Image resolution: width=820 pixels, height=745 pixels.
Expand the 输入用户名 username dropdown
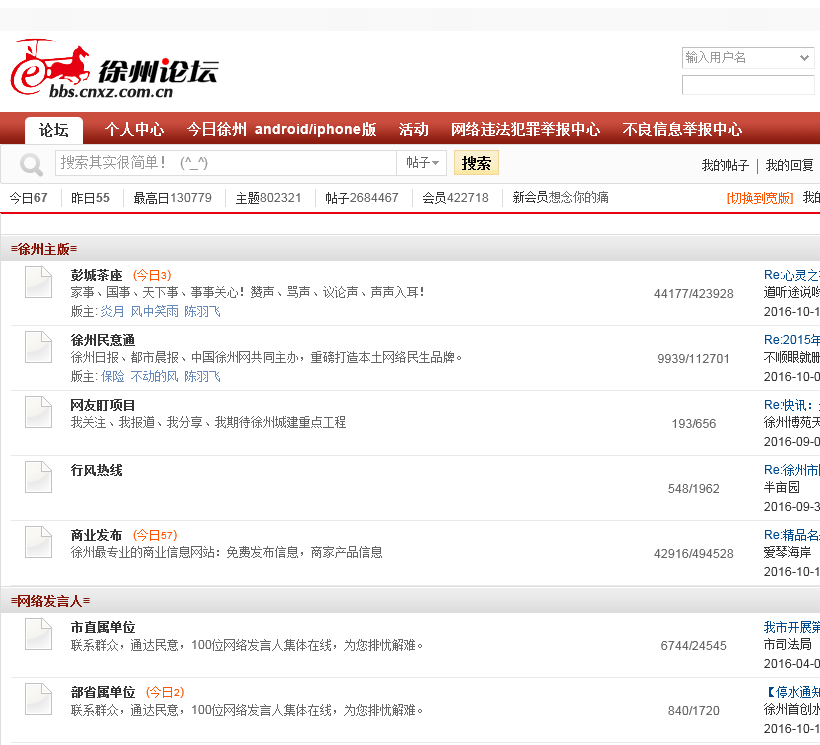point(804,58)
